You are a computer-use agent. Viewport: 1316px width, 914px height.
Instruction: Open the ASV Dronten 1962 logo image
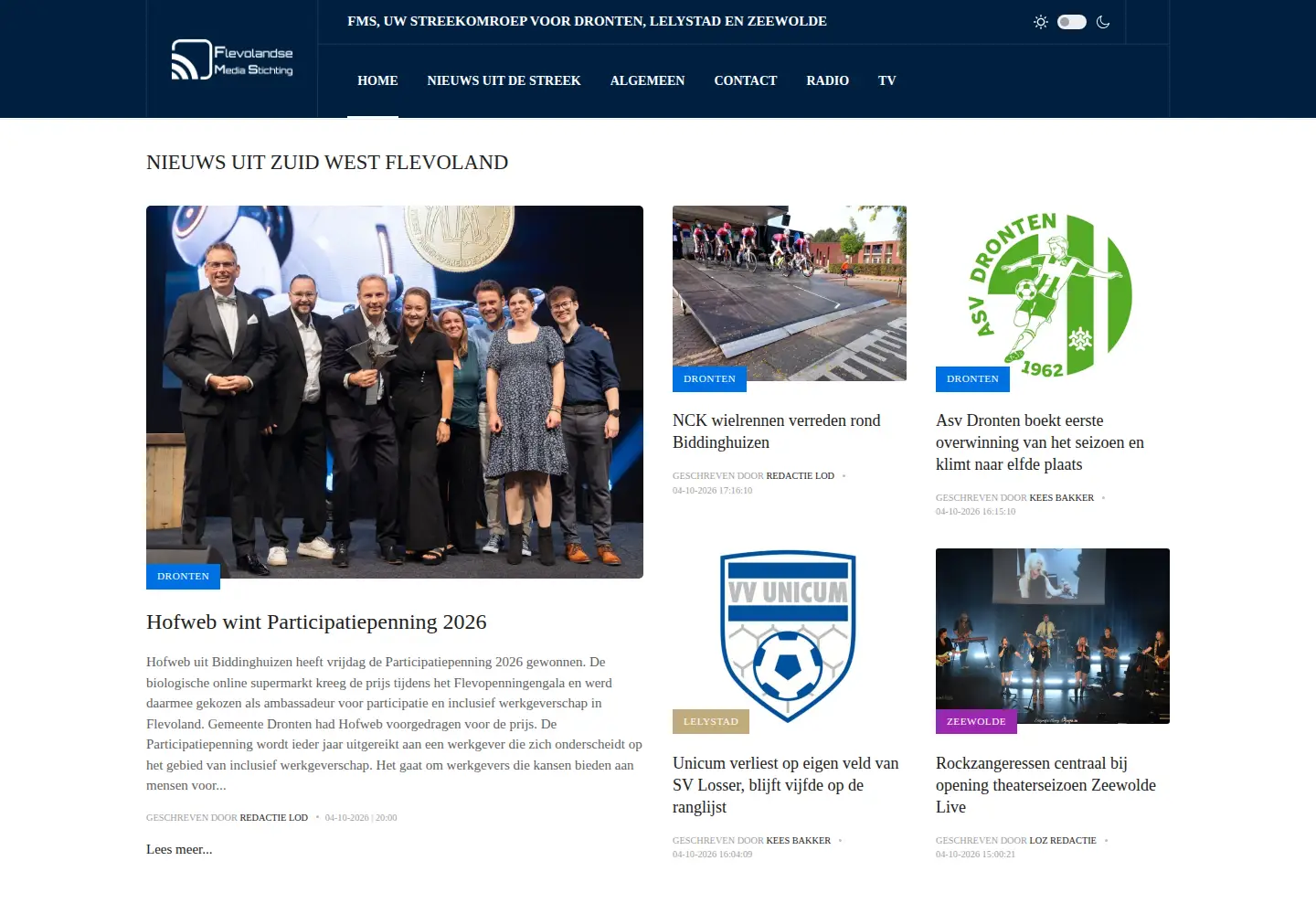click(1053, 293)
